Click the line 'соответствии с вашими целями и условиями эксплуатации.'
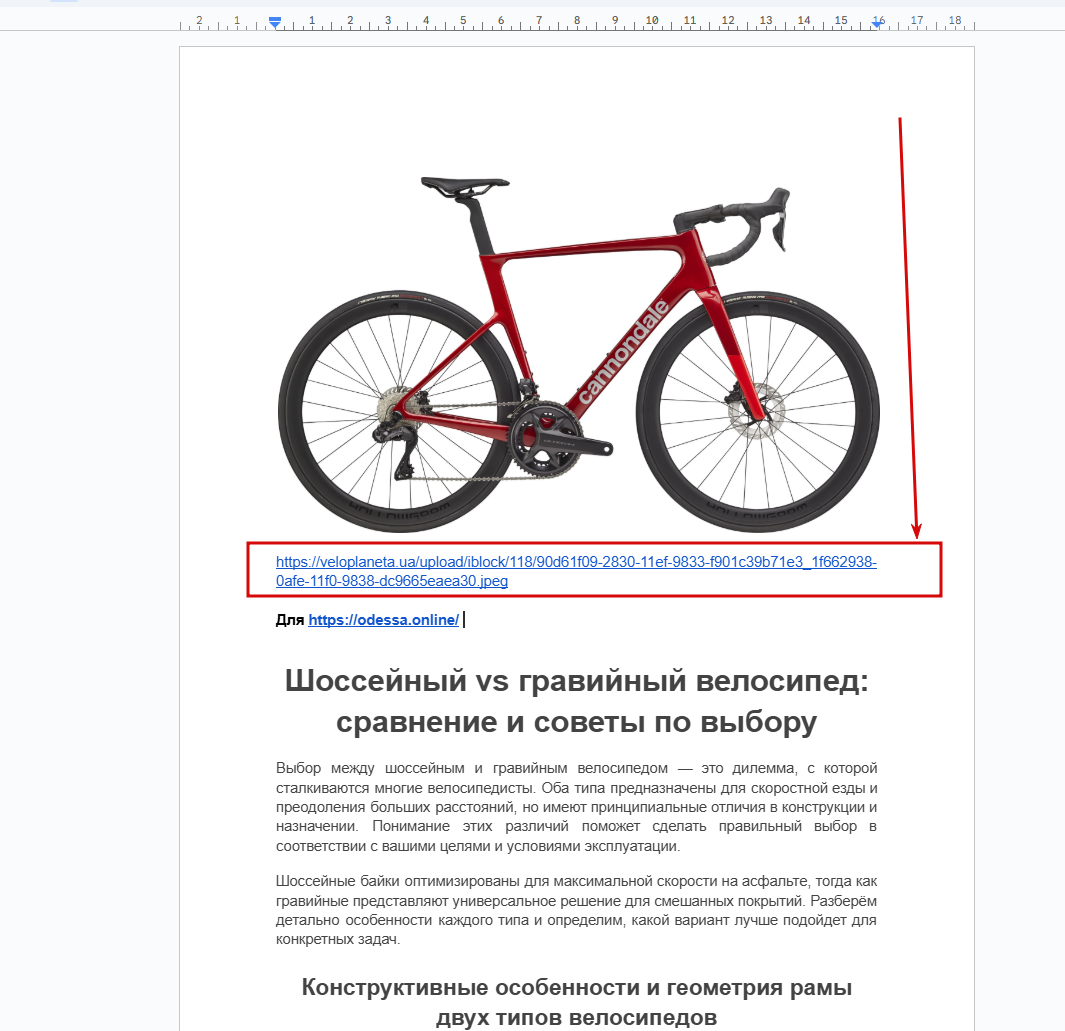 click(478, 846)
